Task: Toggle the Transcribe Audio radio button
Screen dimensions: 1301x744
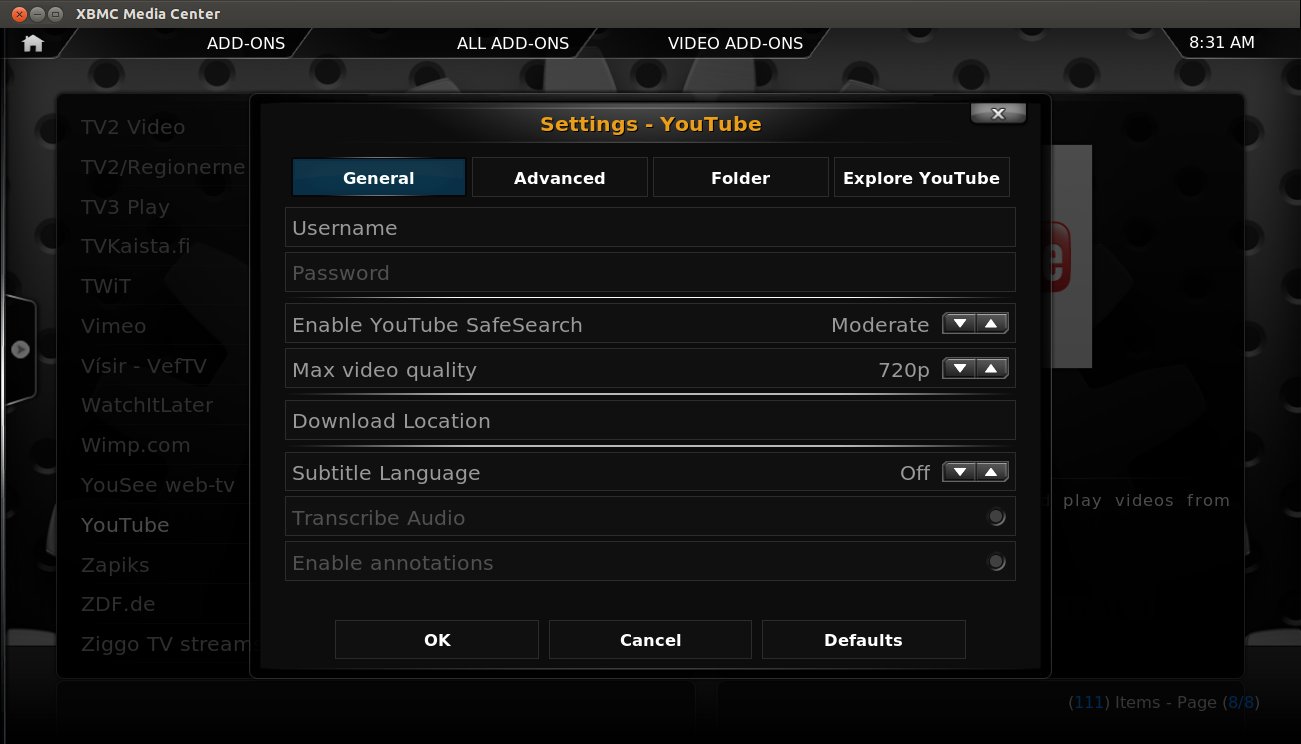Action: pos(996,518)
